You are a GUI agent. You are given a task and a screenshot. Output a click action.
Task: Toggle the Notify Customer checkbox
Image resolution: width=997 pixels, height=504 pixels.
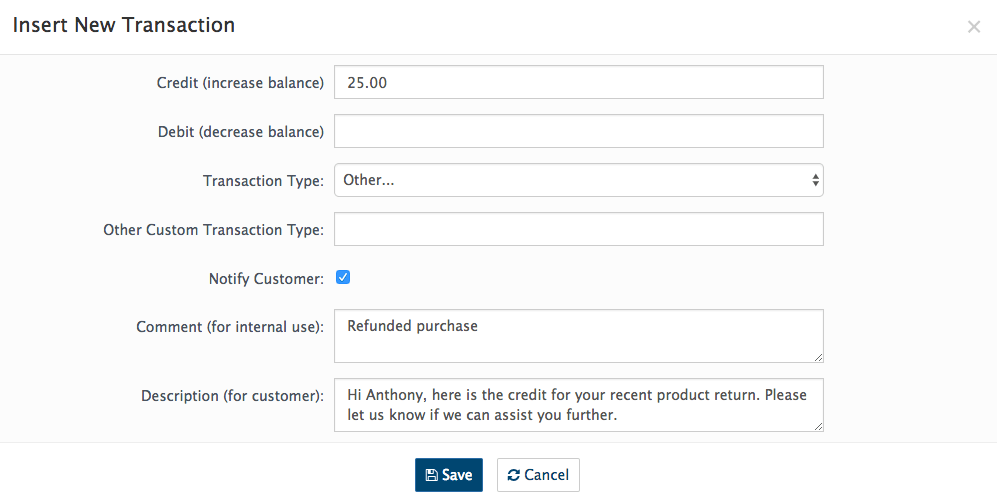pyautogui.click(x=343, y=277)
